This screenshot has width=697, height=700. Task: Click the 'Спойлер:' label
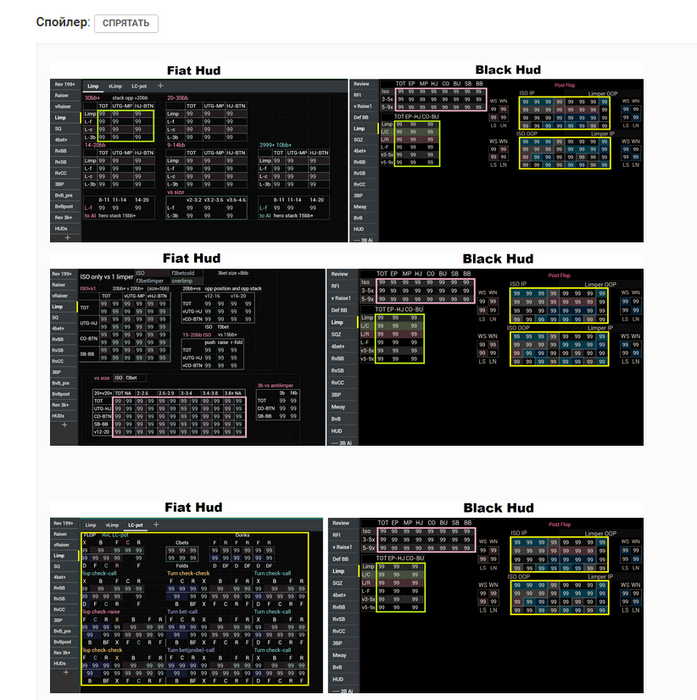pyautogui.click(x=63, y=22)
